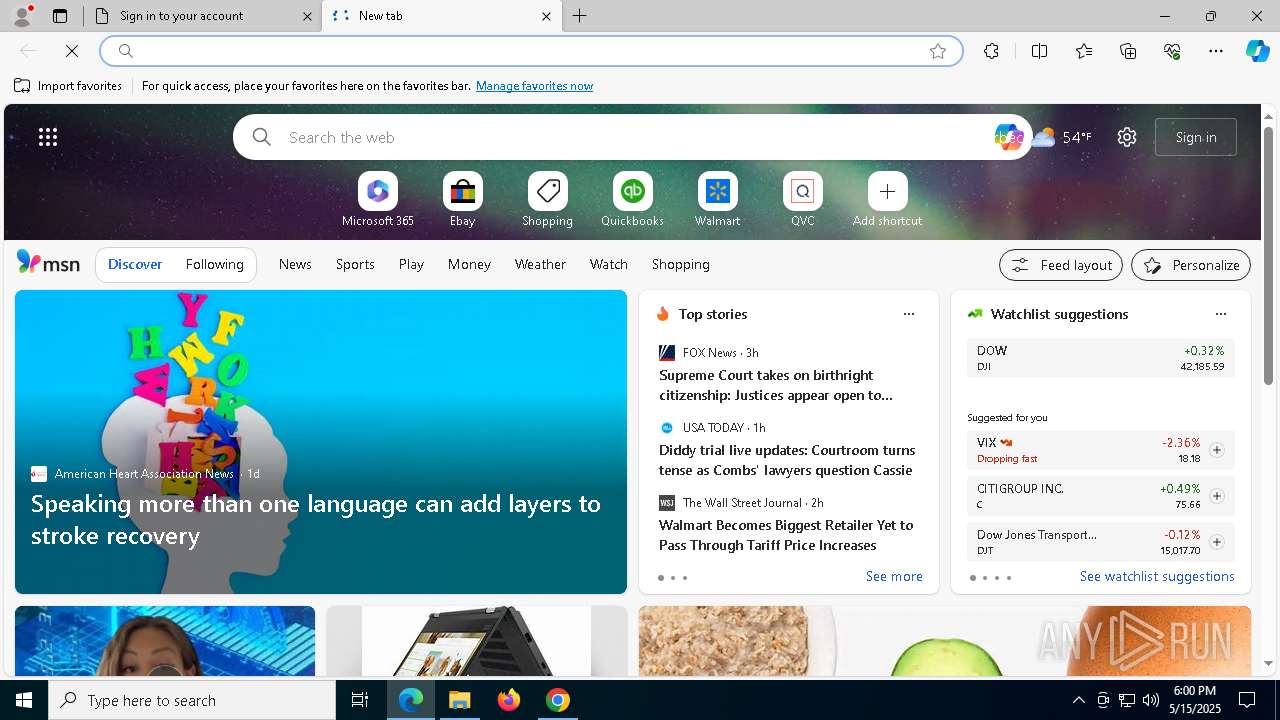
Task: Open Windows Start menu
Action: click(24, 700)
